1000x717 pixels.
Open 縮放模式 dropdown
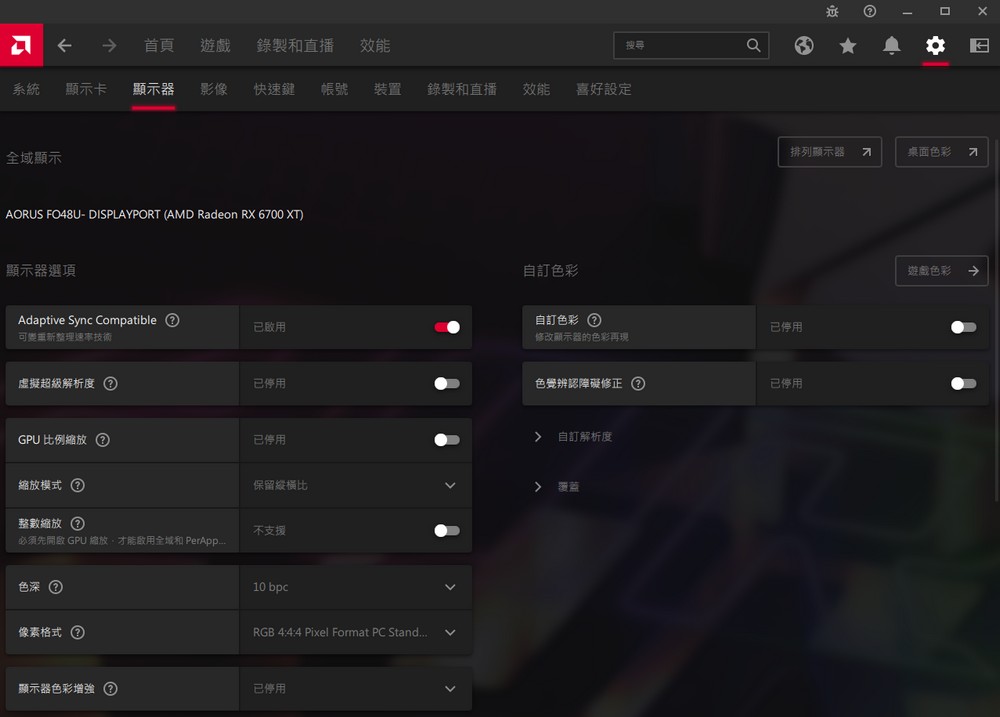(x=356, y=485)
